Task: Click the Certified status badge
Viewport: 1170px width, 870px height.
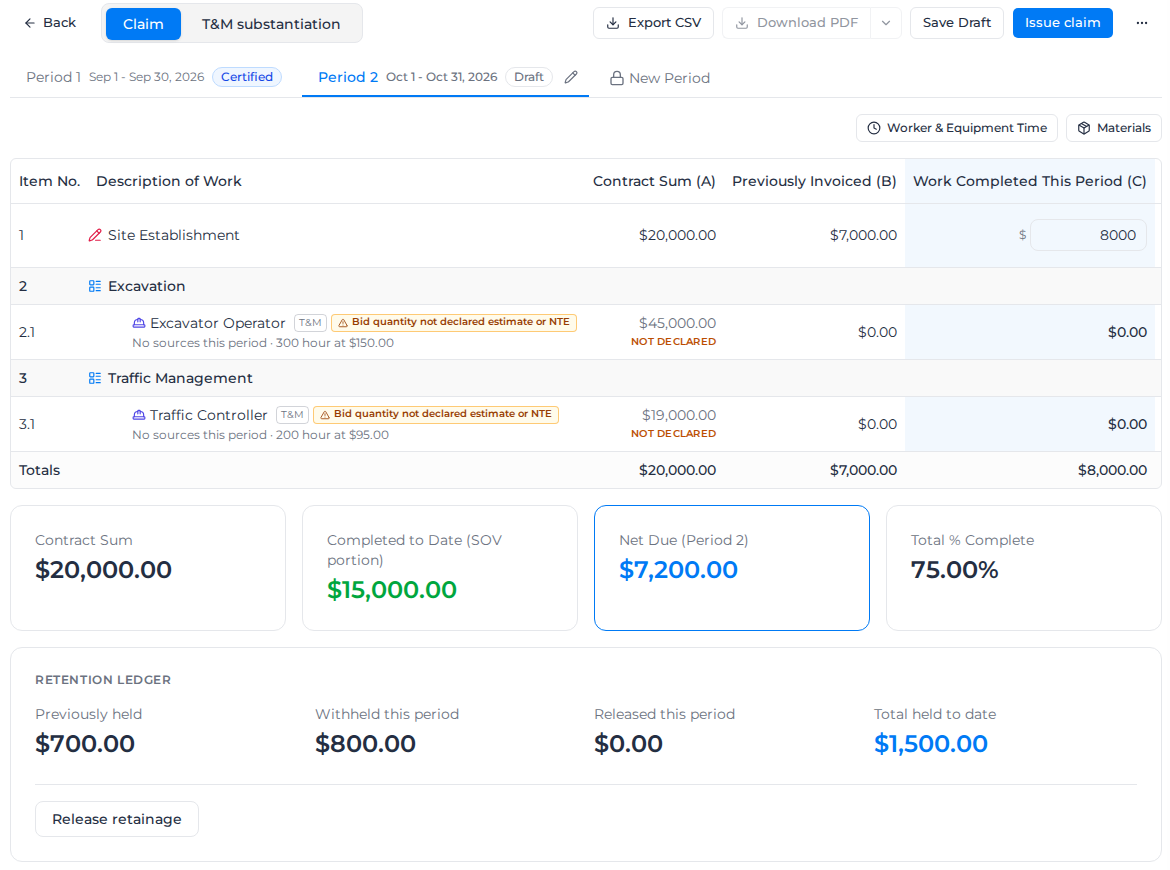Action: [246, 77]
